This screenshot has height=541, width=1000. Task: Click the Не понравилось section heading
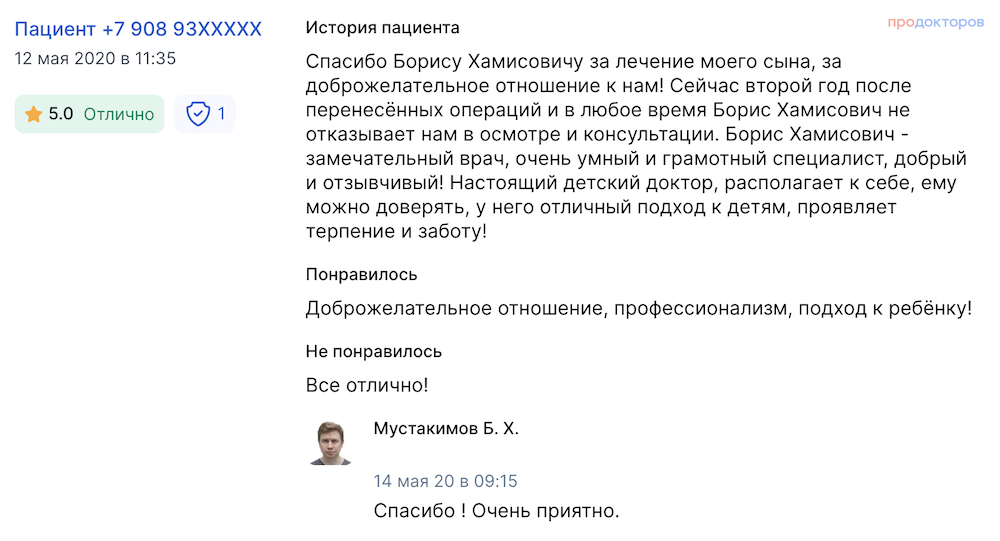(373, 352)
